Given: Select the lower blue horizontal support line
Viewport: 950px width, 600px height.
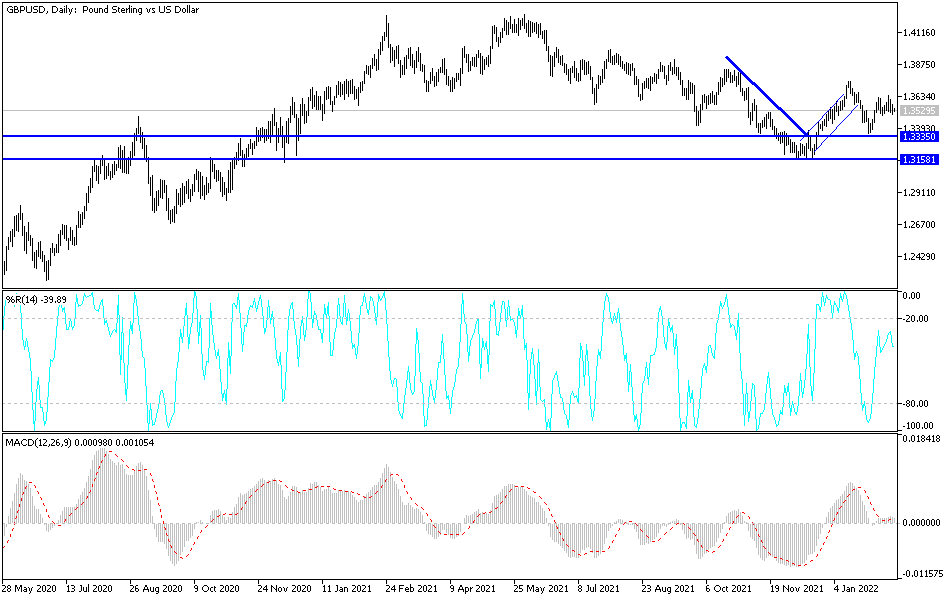Looking at the screenshot, I should coord(400,158).
